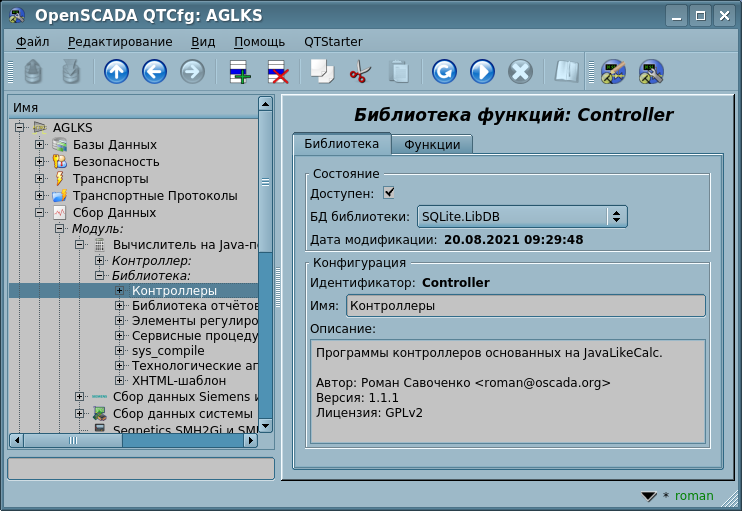Expand the Базы Данных tree node
The height and width of the screenshot is (511, 742).
click(x=40, y=145)
